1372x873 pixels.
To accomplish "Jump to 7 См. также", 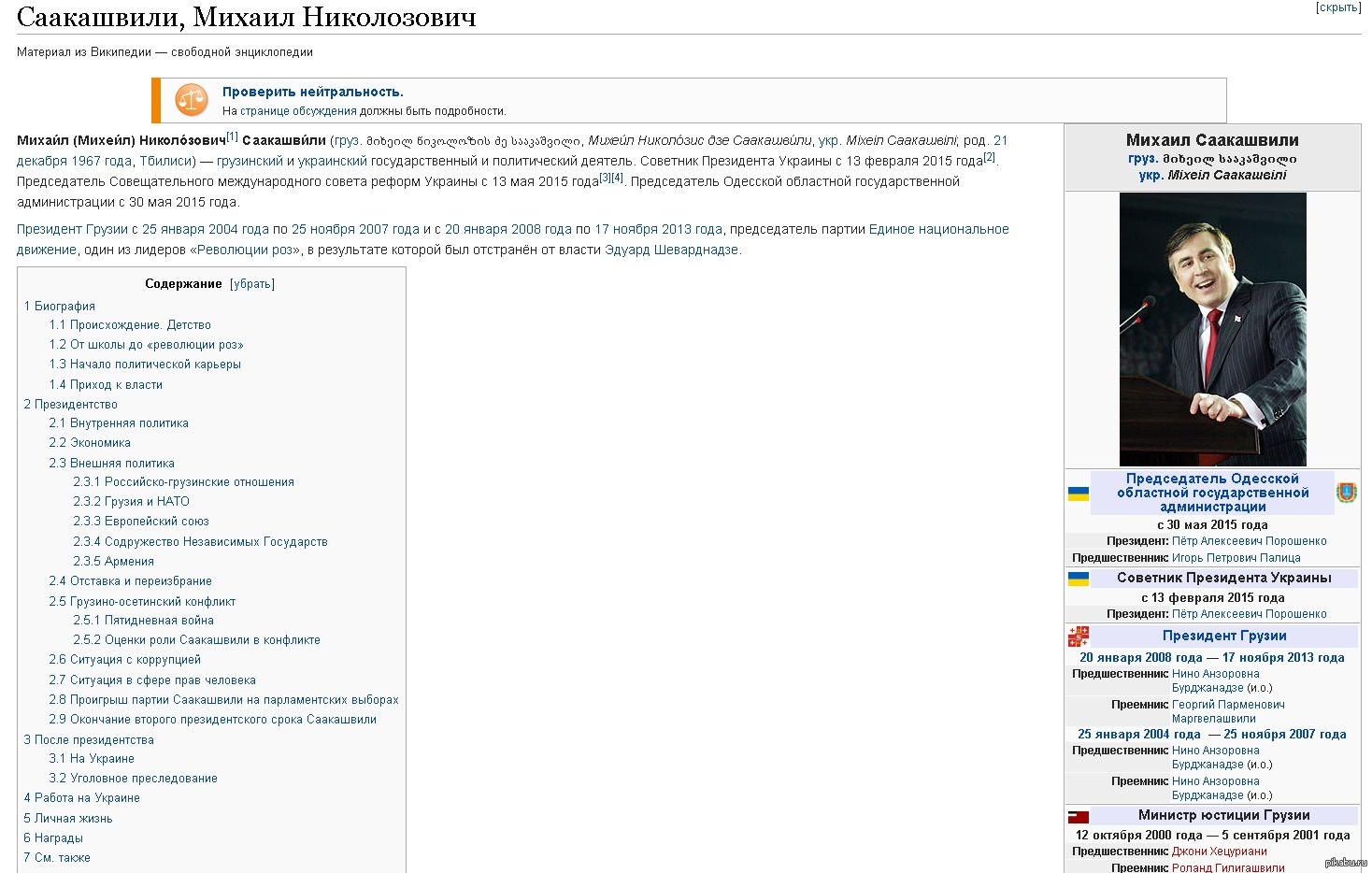I will (57, 858).
